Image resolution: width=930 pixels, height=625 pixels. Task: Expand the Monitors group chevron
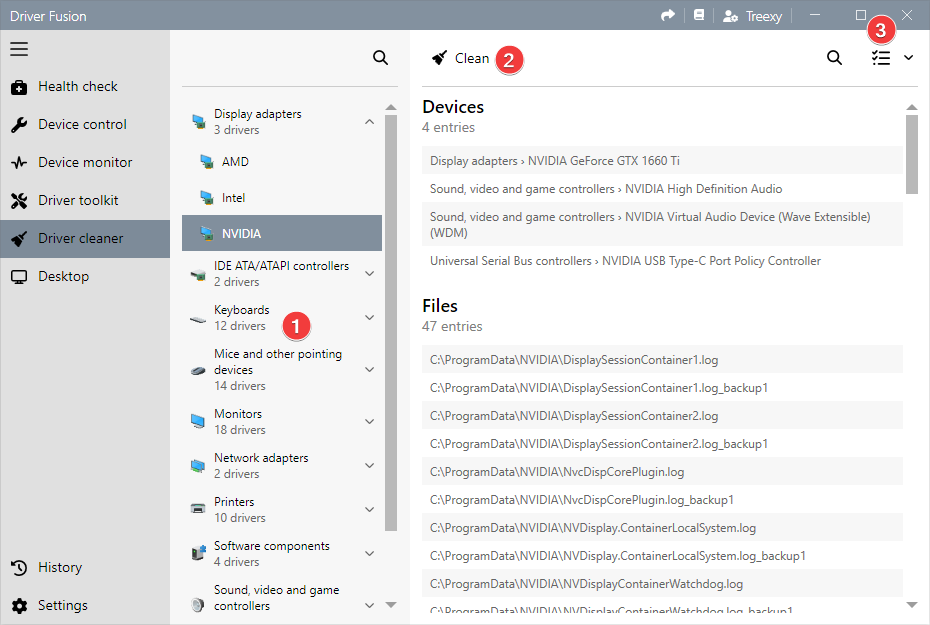click(370, 422)
